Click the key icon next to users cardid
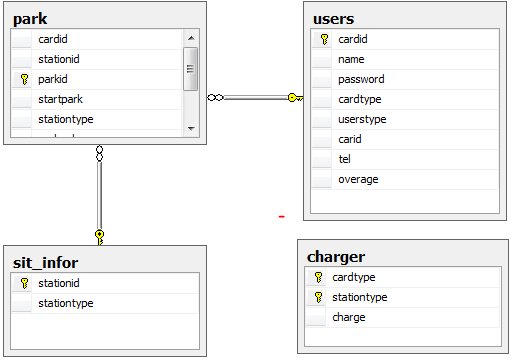This screenshot has height=362, width=513. click(324, 39)
